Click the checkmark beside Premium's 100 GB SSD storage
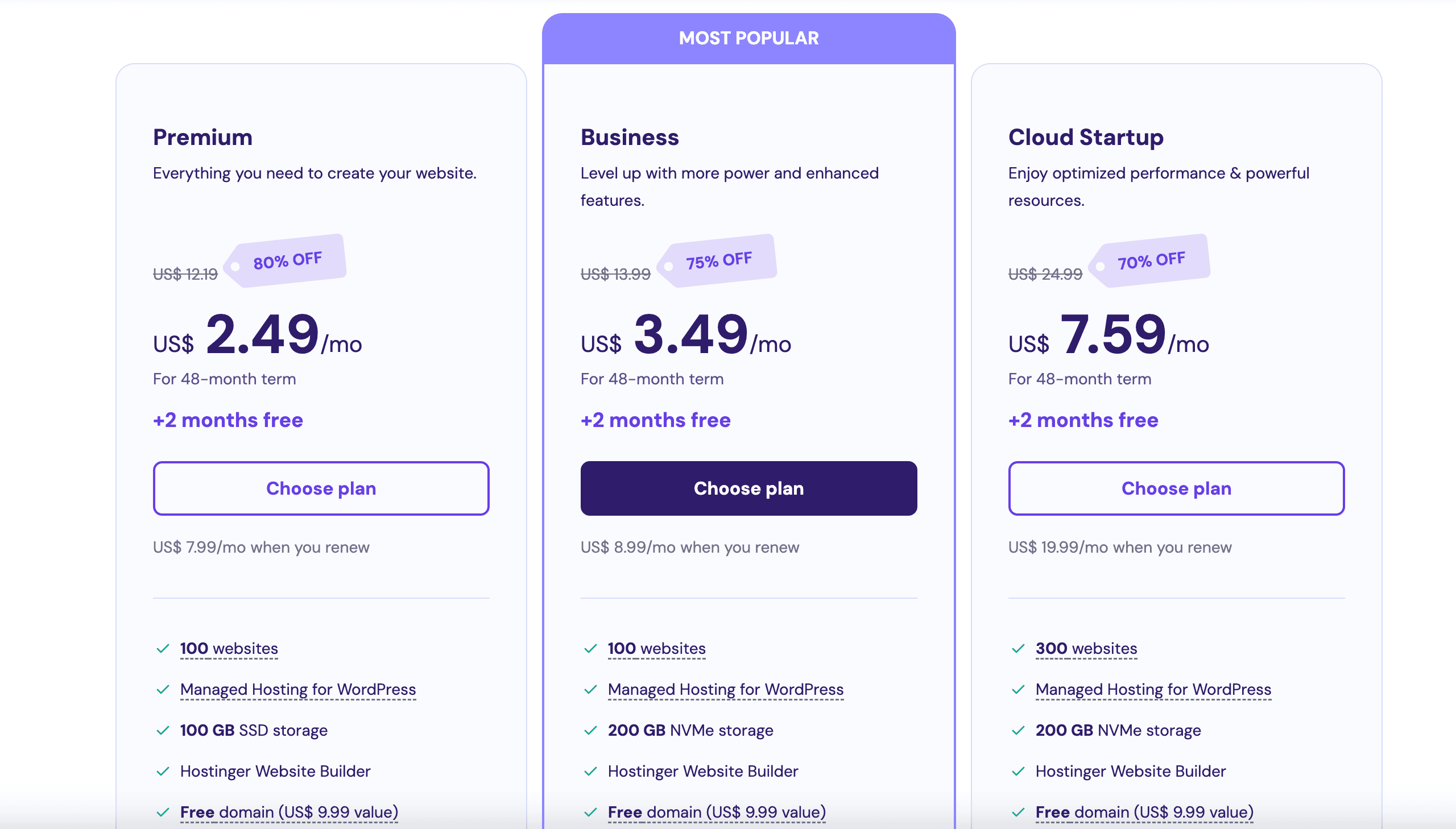 [163, 730]
